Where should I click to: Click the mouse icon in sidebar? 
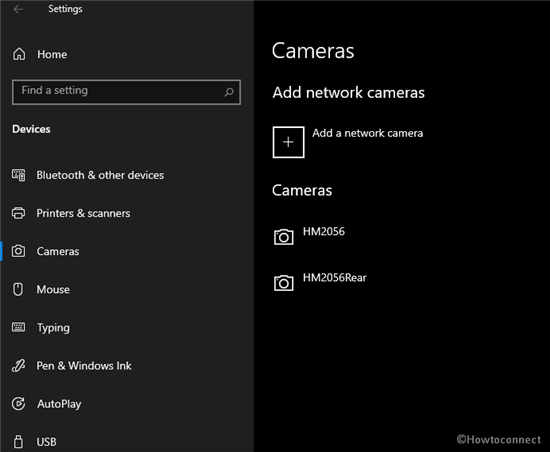coord(18,289)
